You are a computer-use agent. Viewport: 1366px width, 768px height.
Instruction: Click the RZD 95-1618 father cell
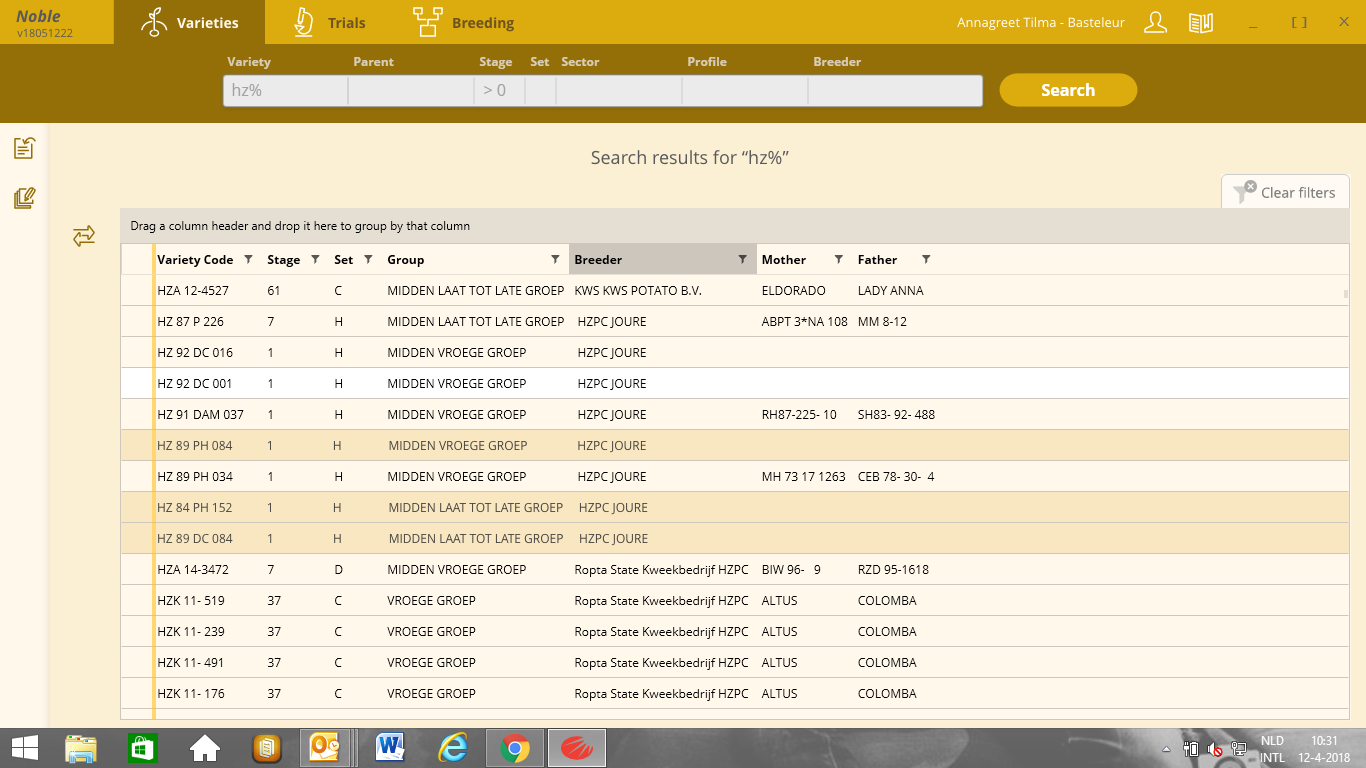tap(893, 569)
